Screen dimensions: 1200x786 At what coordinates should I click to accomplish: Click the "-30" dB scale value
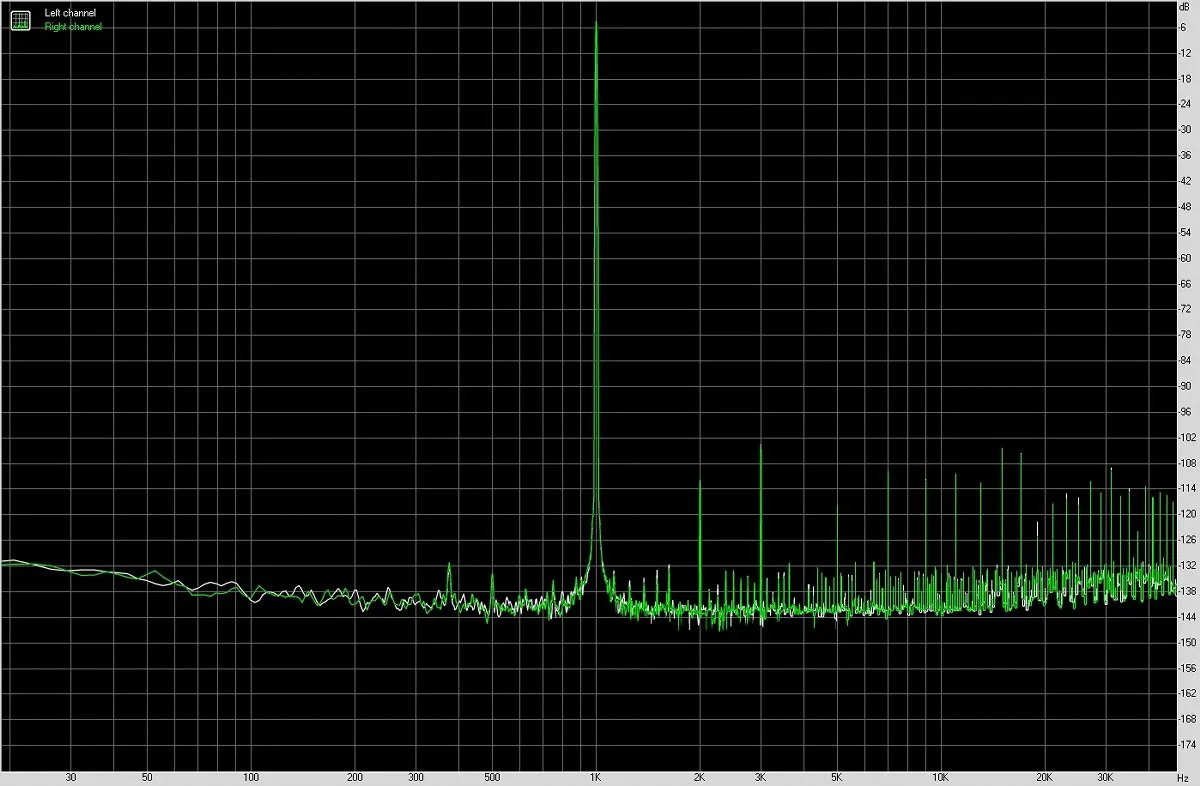(1185, 130)
